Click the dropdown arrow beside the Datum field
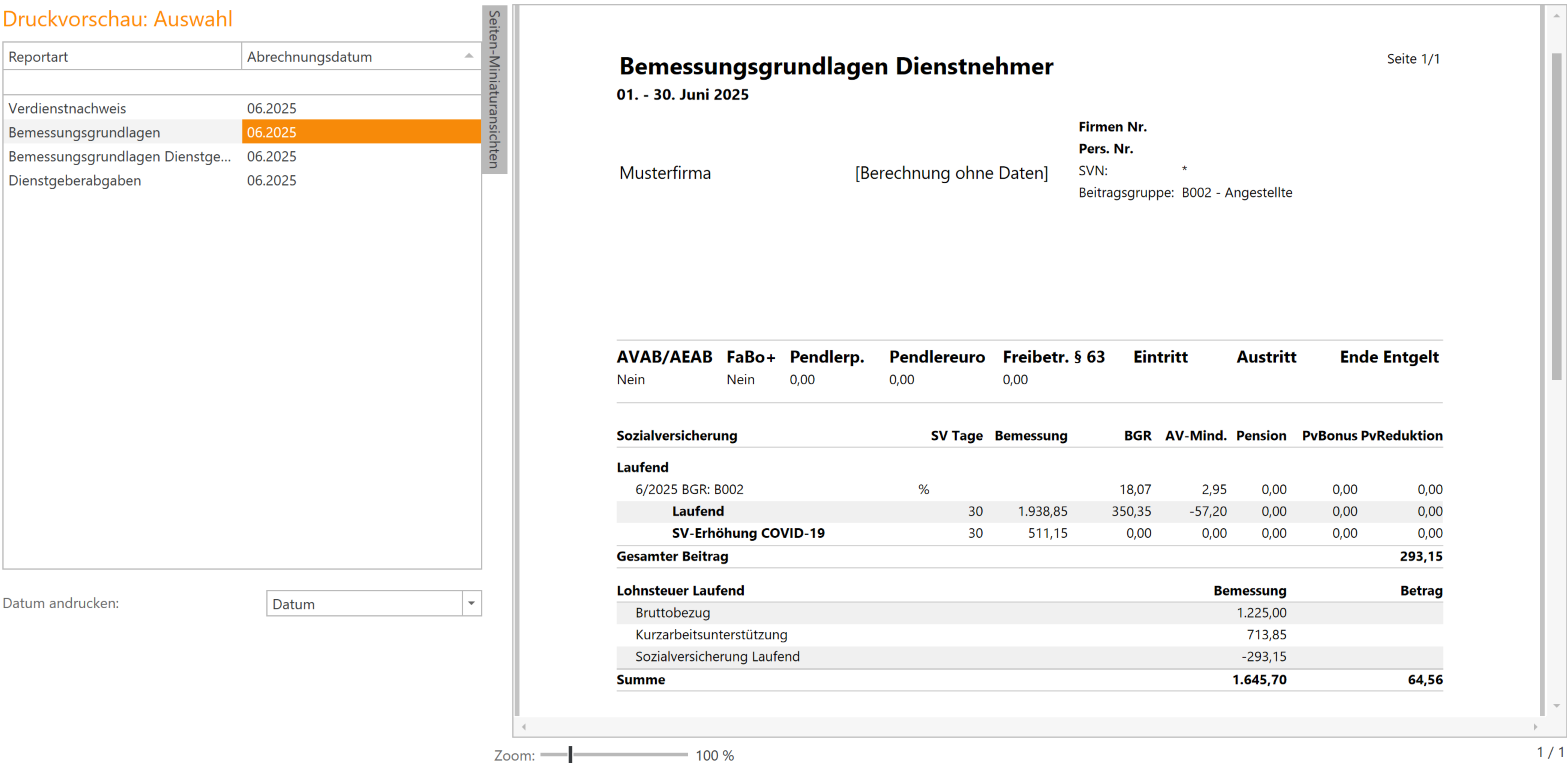The width and height of the screenshot is (1567, 766). [471, 603]
